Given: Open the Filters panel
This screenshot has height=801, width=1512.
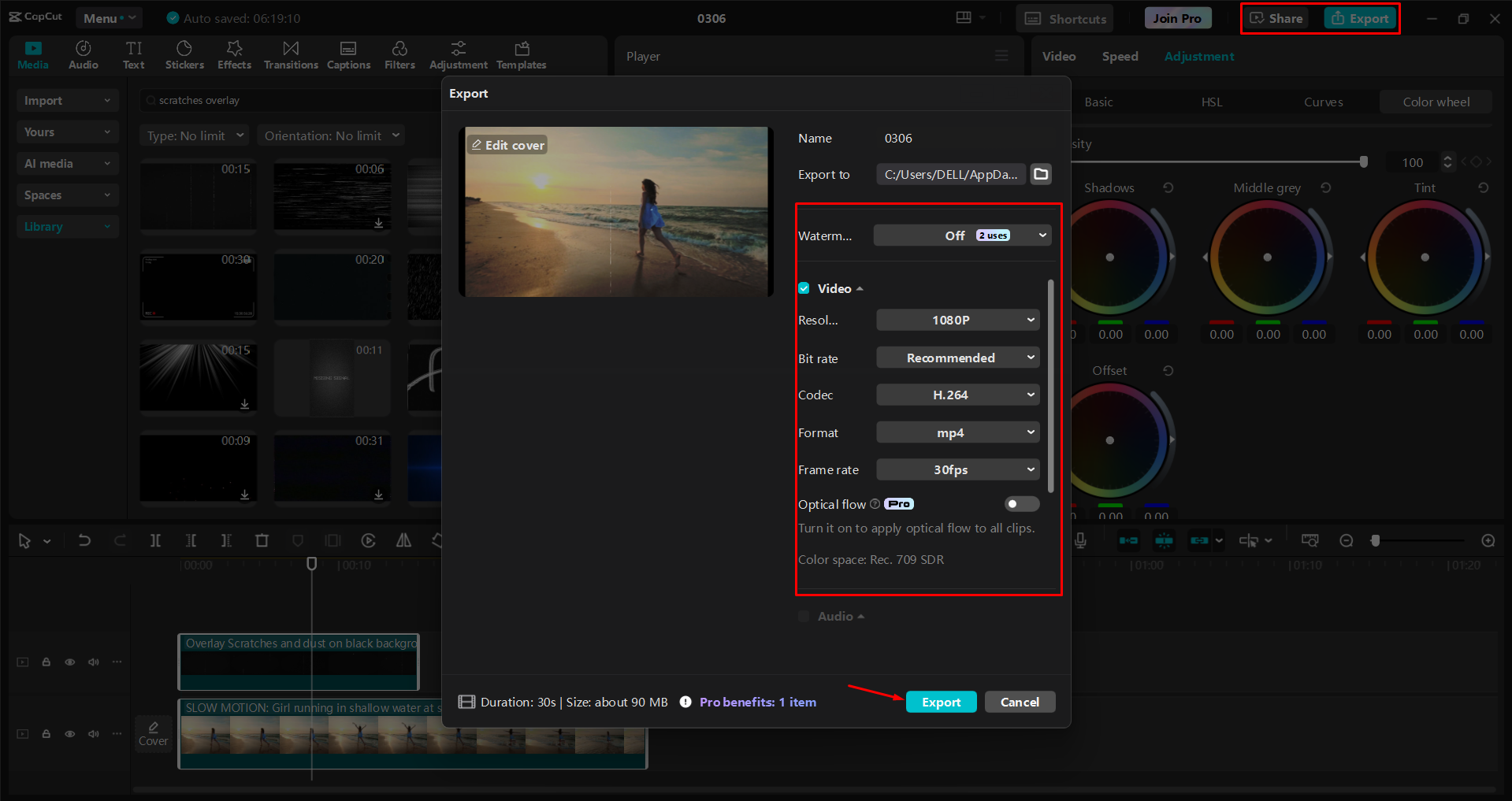Looking at the screenshot, I should click(x=399, y=55).
